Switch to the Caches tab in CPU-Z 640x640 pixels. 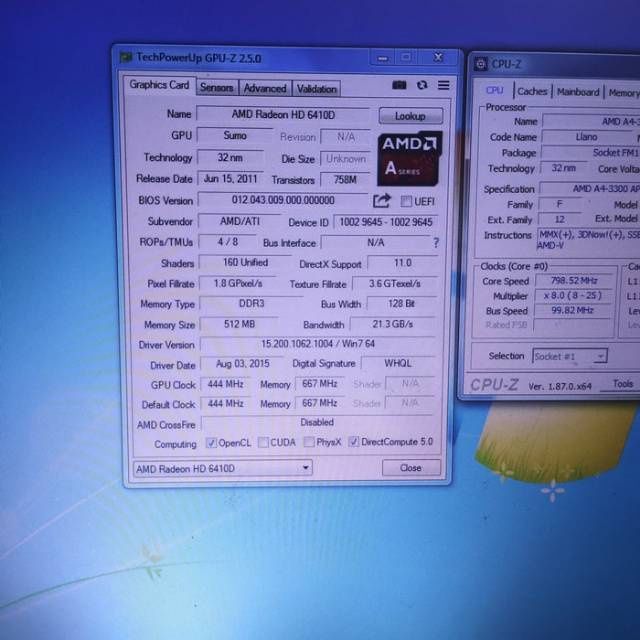point(532,92)
